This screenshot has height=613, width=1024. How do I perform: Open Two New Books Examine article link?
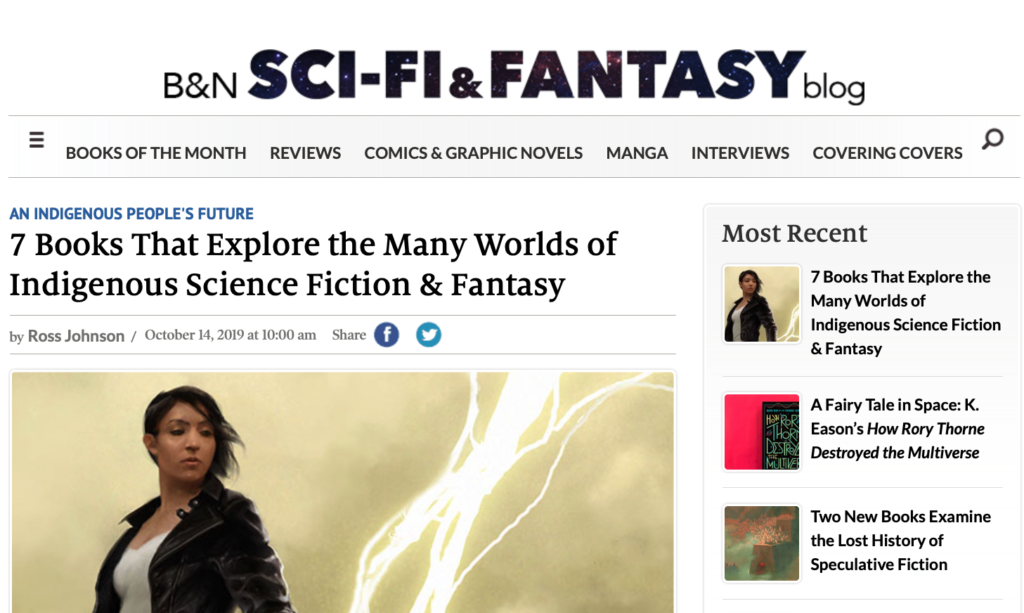click(x=901, y=541)
